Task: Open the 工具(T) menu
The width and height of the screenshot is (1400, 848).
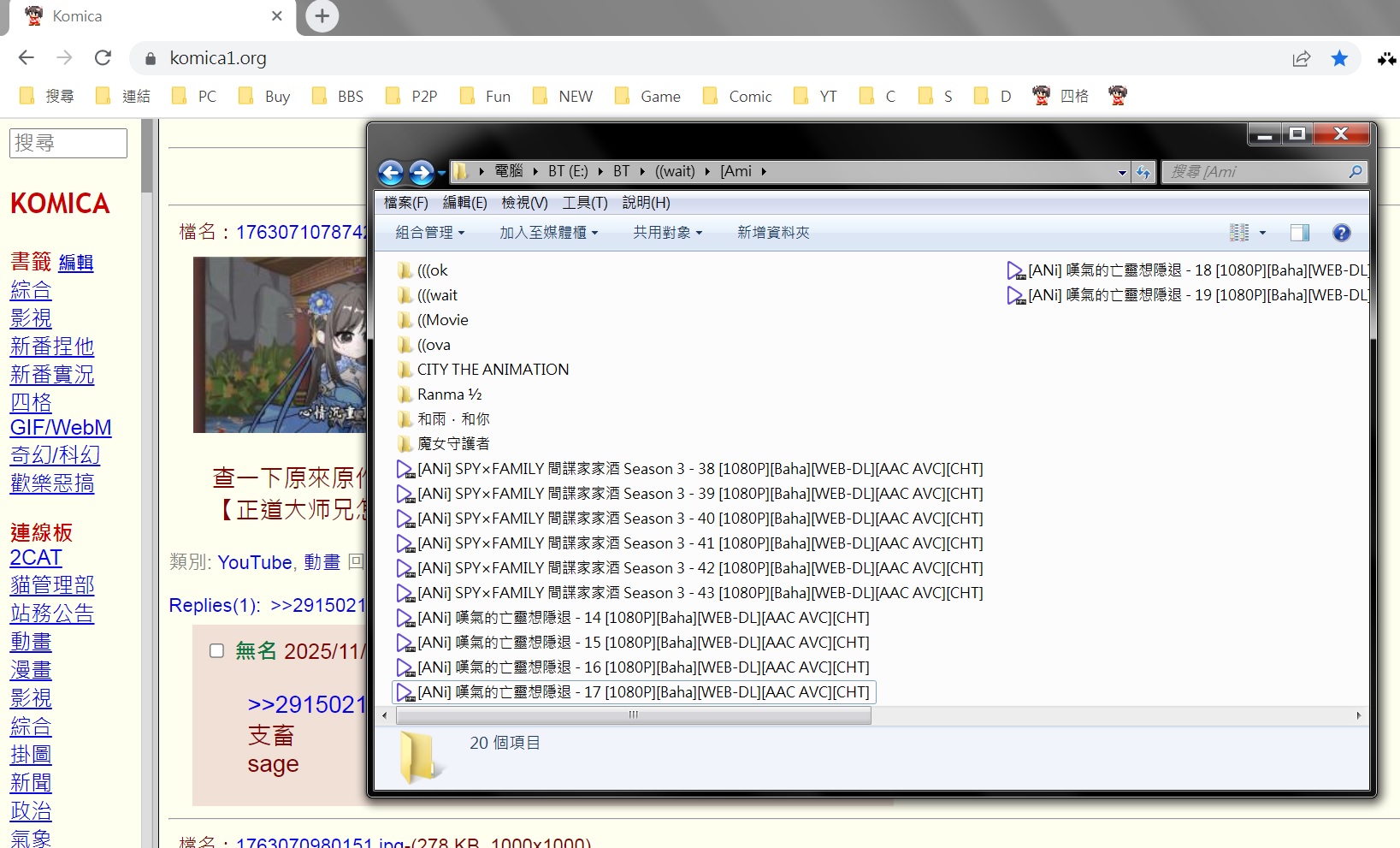Action: click(584, 203)
